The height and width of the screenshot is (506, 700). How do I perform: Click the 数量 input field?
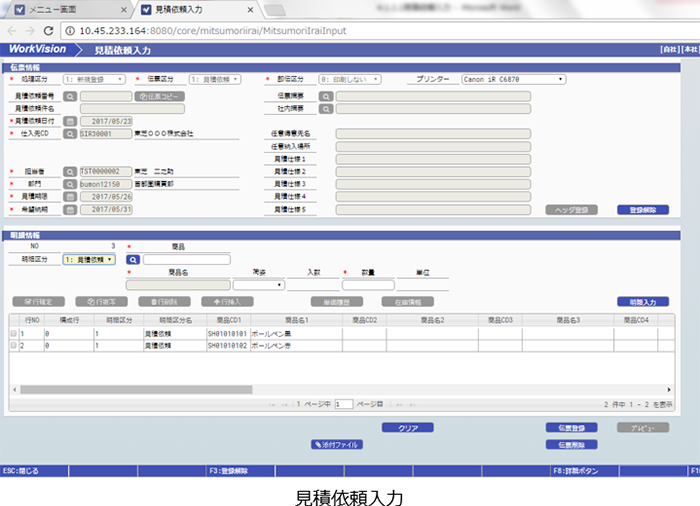(x=368, y=285)
